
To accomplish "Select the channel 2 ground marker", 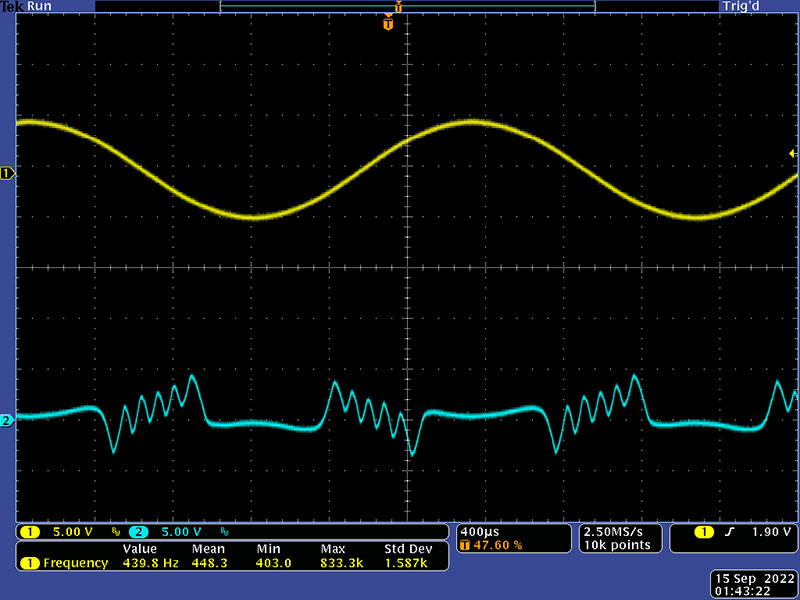I will 7,421.
